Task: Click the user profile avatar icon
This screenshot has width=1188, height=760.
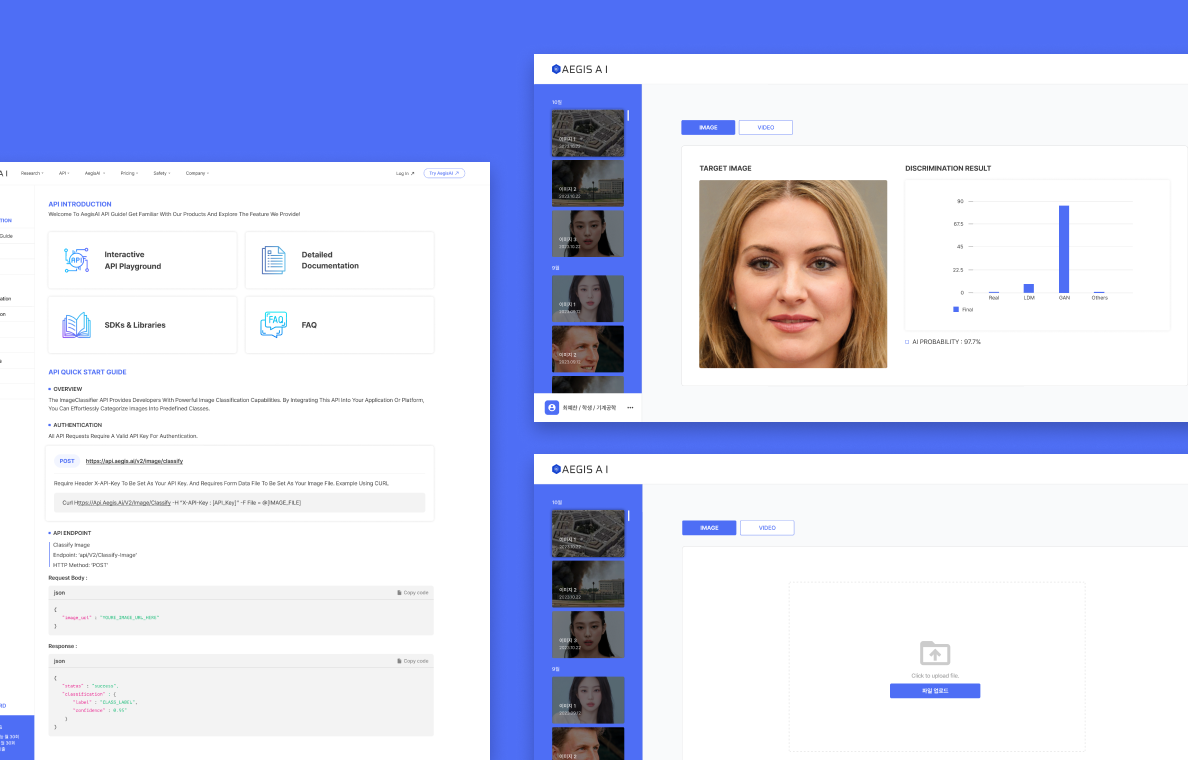Action: click(552, 408)
